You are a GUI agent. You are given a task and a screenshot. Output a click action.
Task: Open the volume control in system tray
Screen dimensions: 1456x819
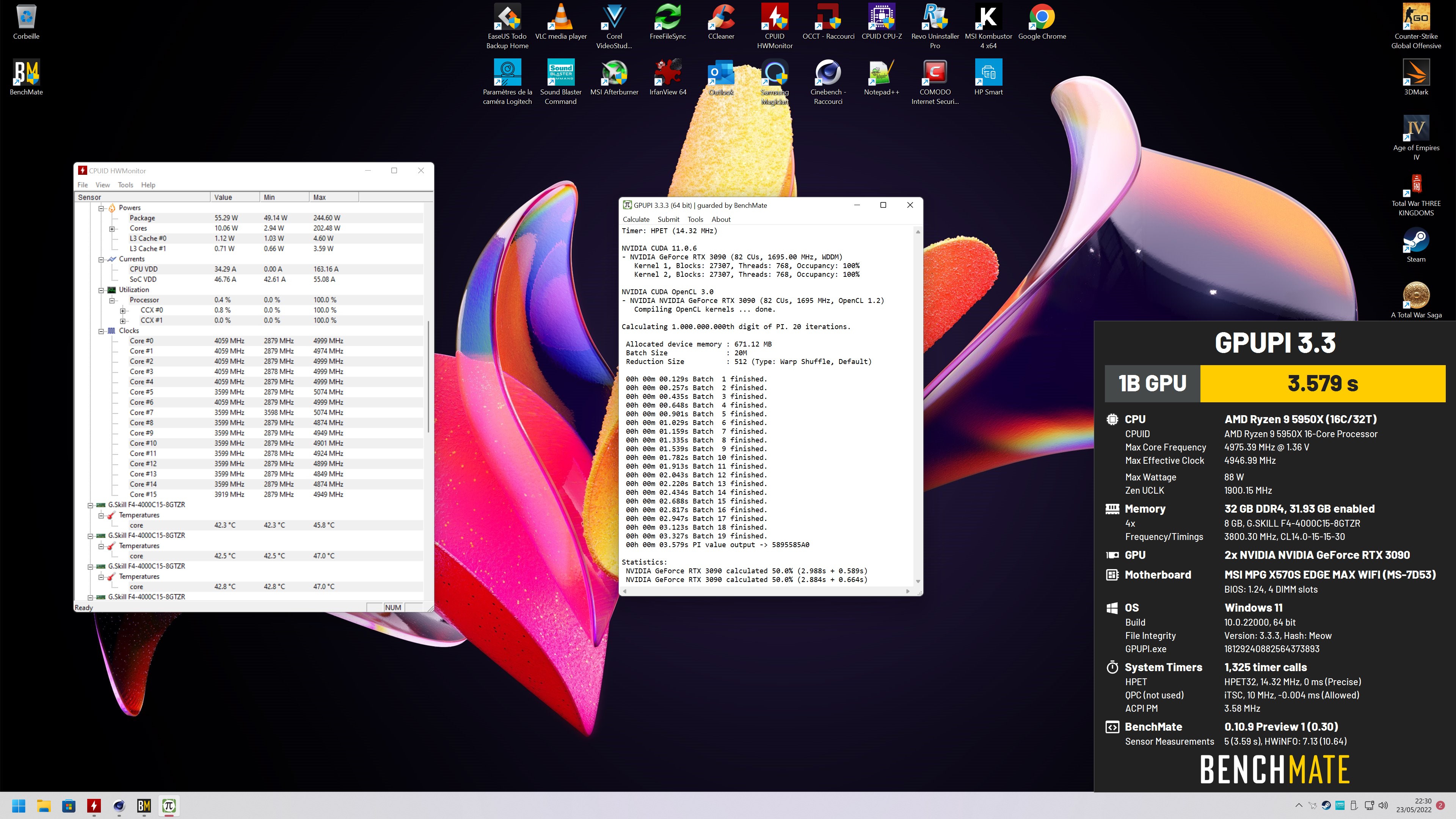pyautogui.click(x=1383, y=805)
